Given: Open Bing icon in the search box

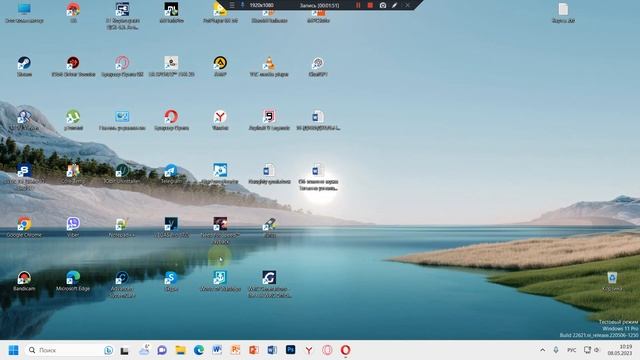Looking at the screenshot, I should (108, 350).
